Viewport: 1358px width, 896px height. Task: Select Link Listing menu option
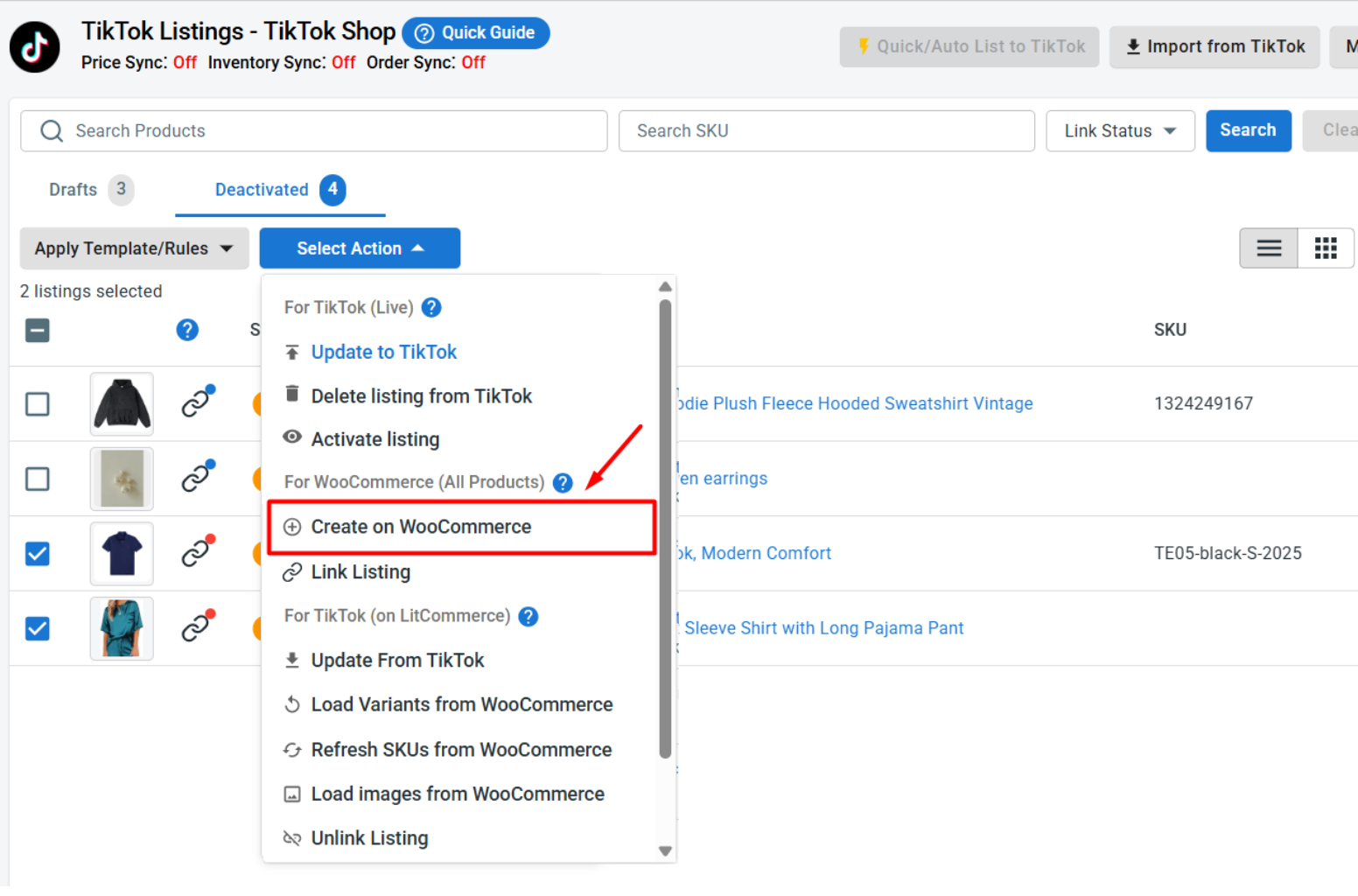point(360,572)
